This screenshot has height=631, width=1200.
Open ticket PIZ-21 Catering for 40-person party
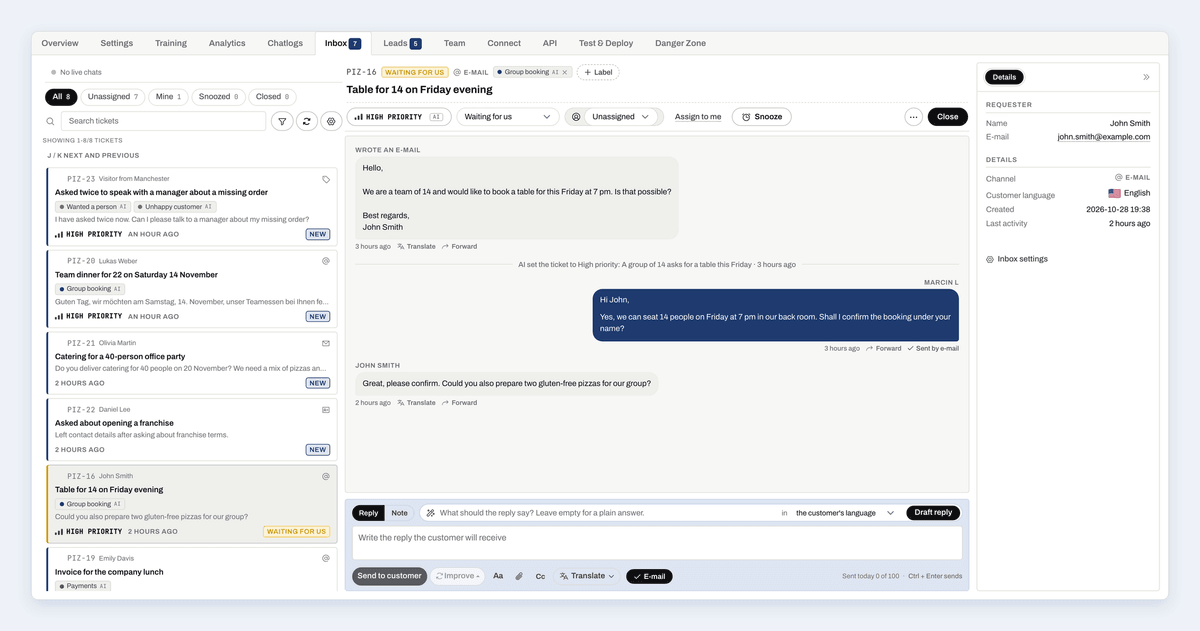point(192,363)
